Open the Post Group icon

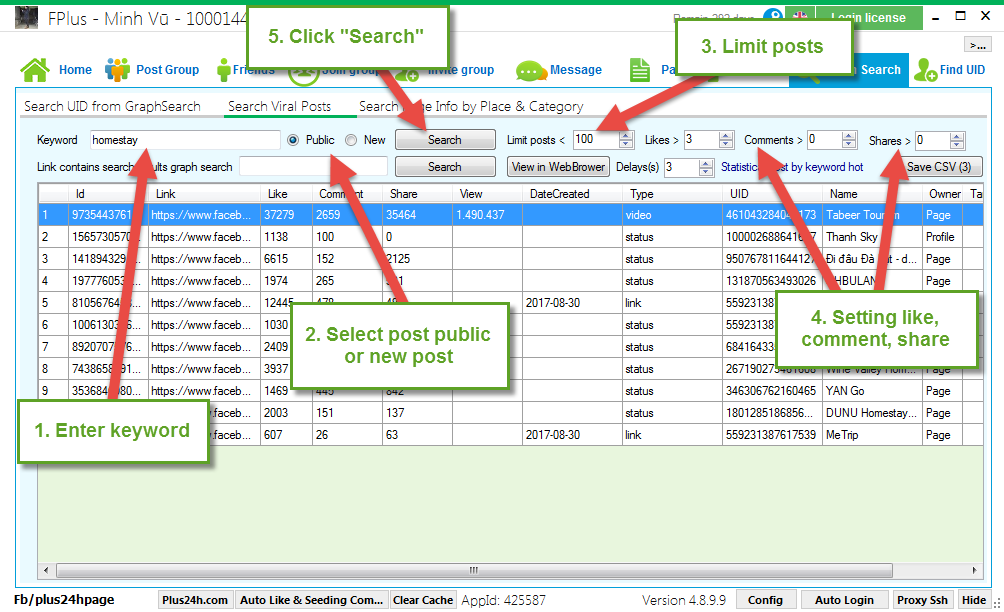pyautogui.click(x=117, y=70)
